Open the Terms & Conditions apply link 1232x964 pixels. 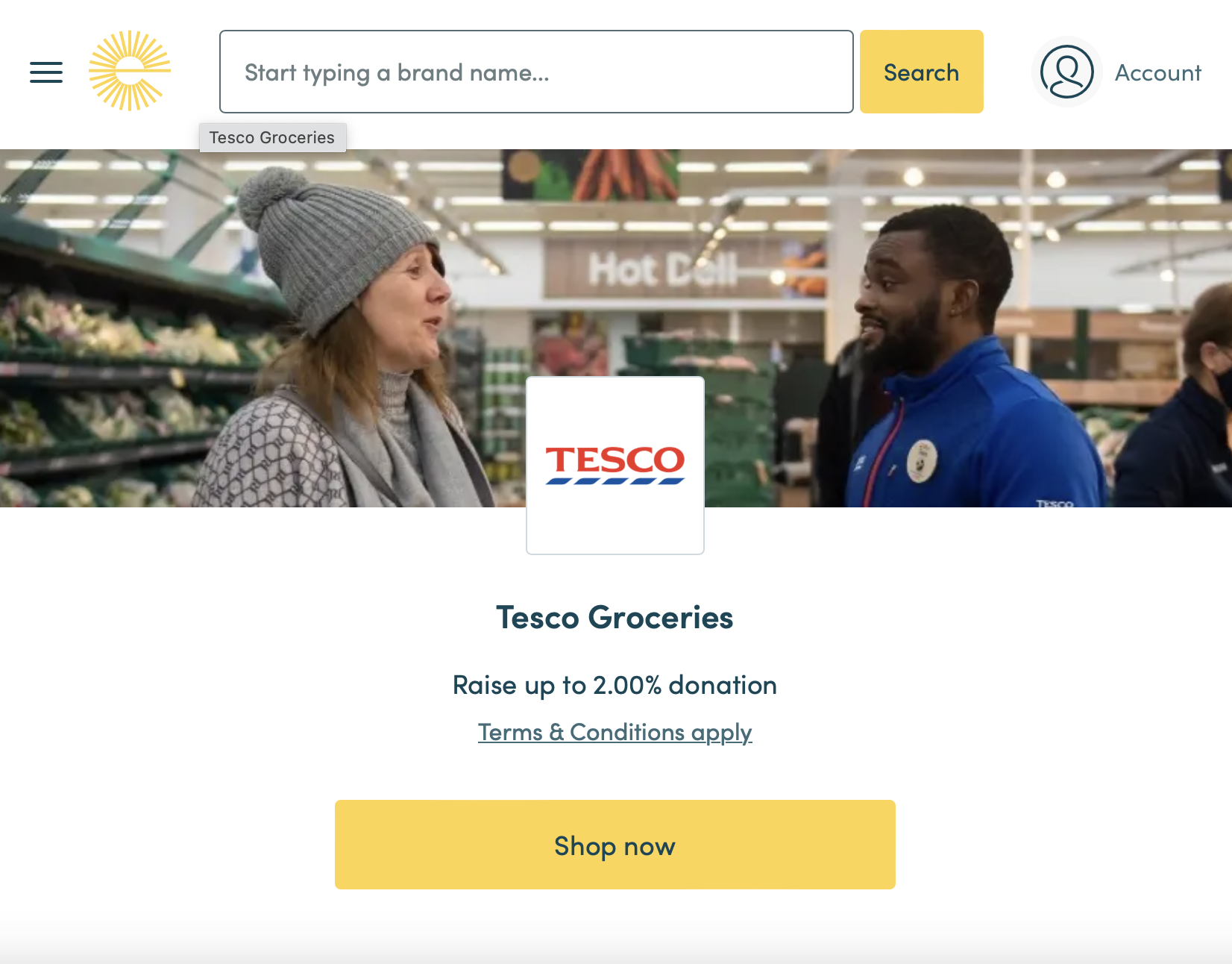[615, 732]
